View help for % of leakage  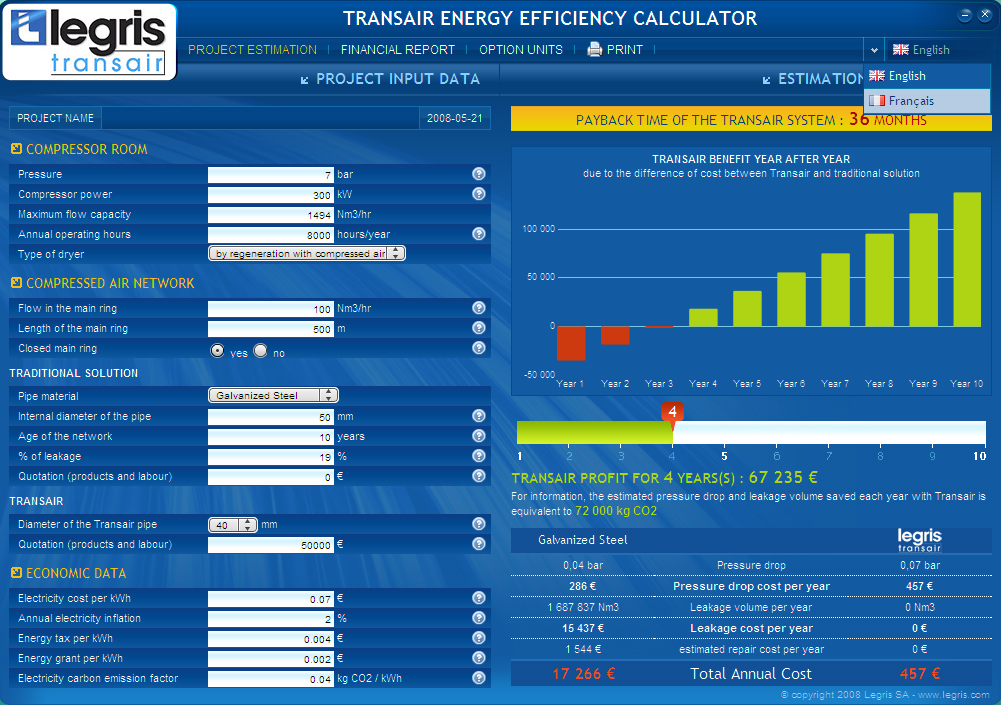click(x=479, y=456)
